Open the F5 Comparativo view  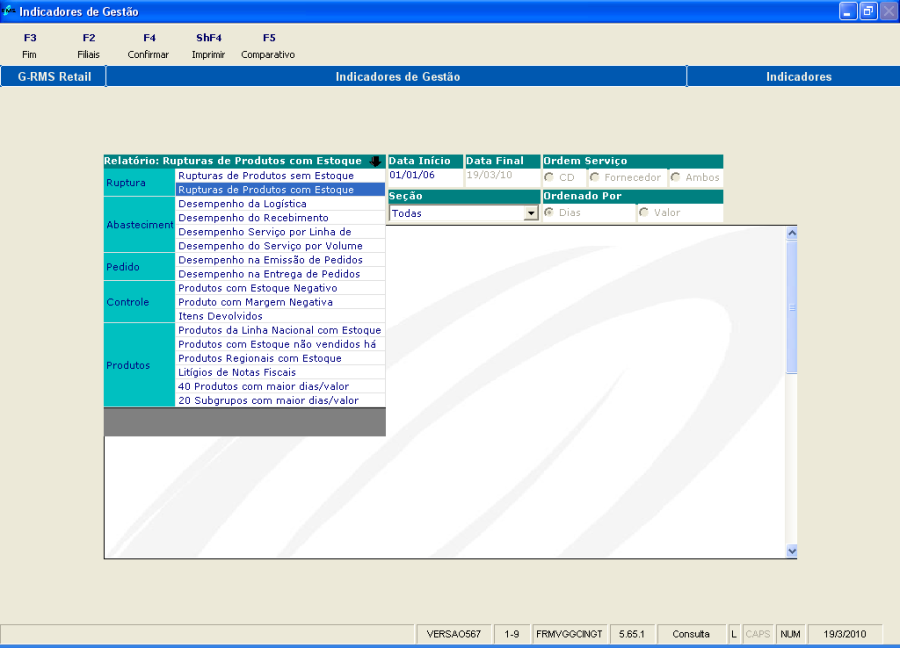click(268, 46)
